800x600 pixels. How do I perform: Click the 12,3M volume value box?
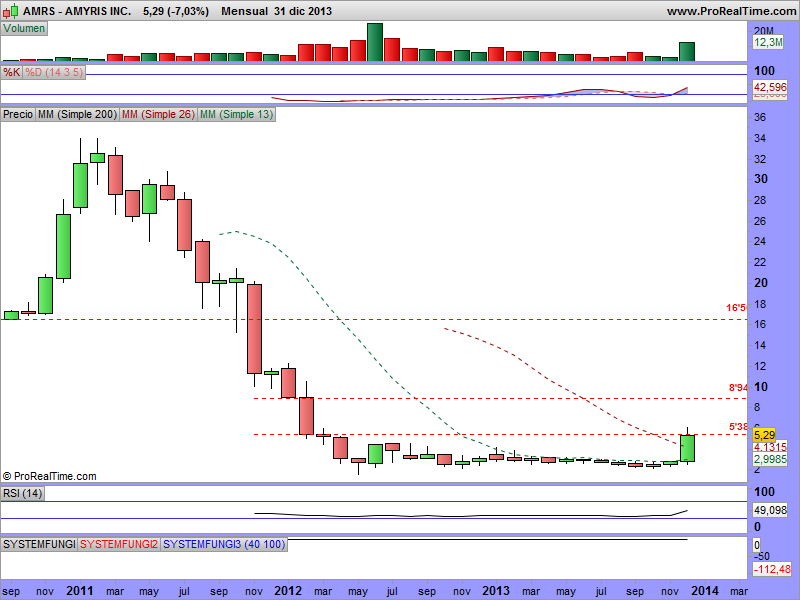768,42
